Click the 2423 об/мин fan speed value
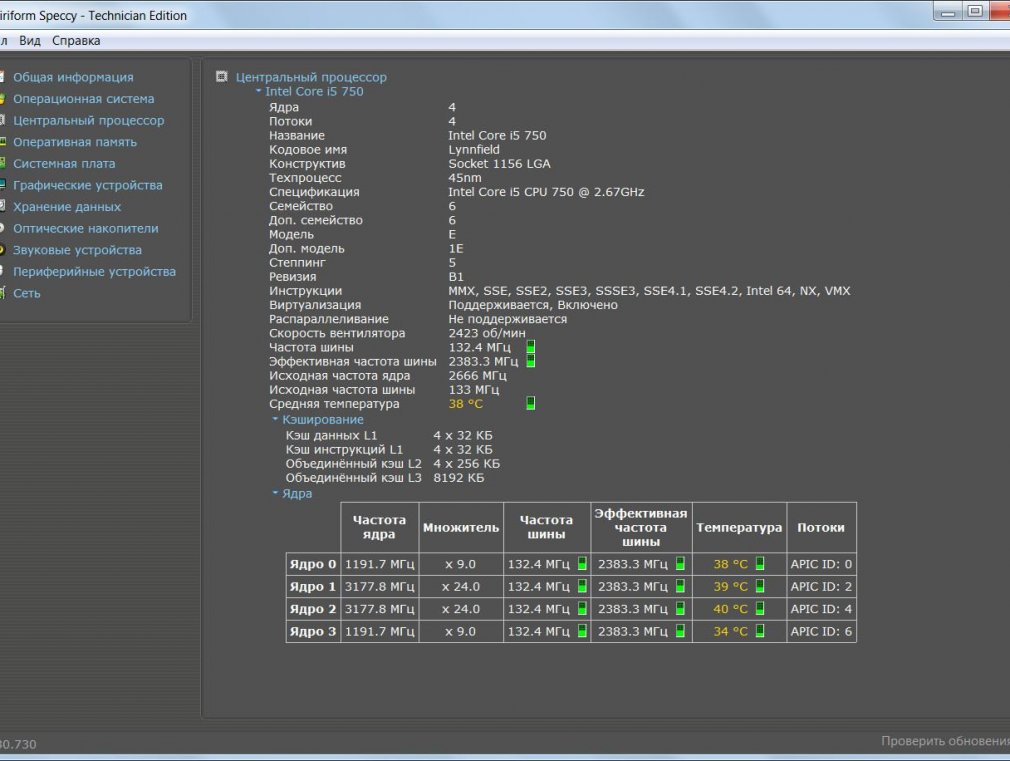 (487, 333)
